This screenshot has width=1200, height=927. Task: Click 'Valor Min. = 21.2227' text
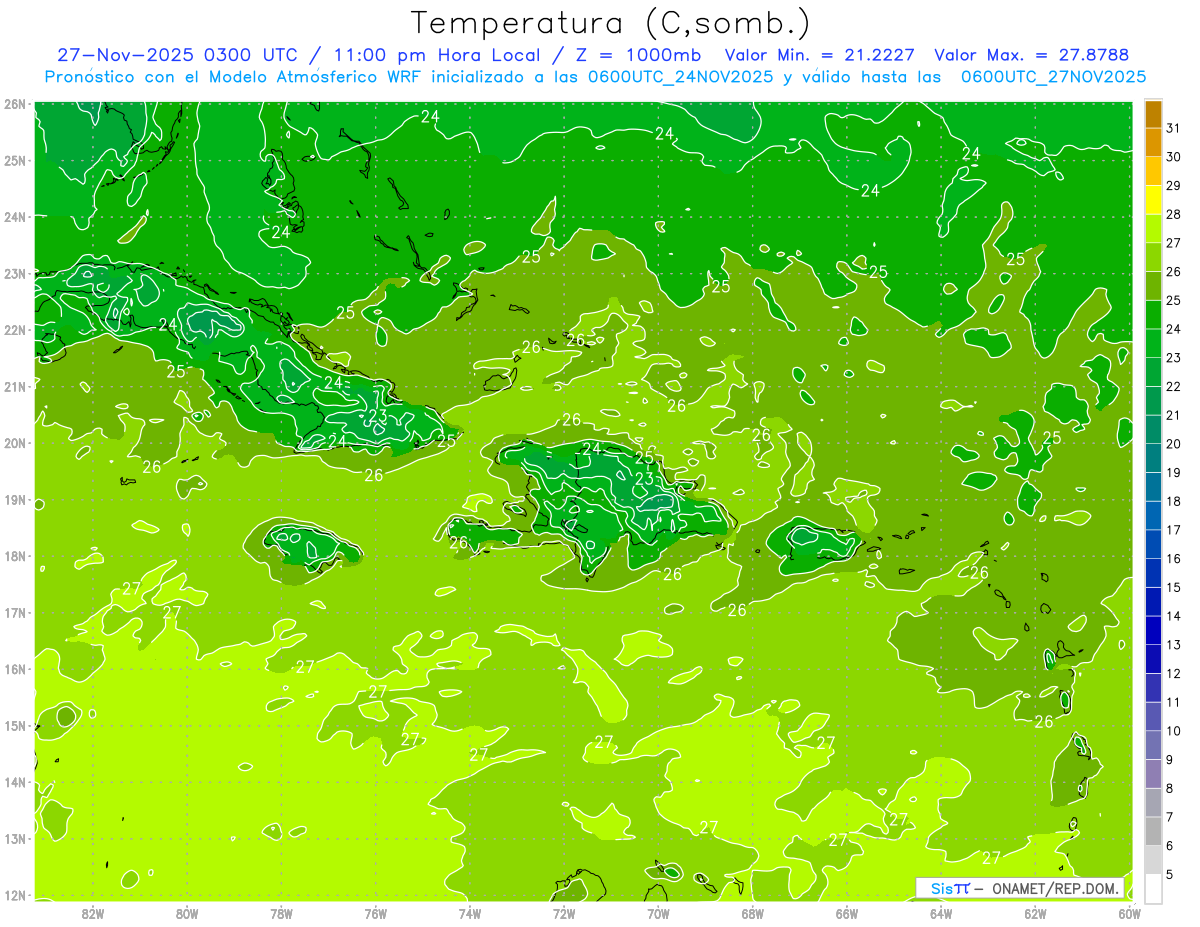[x=819, y=55]
